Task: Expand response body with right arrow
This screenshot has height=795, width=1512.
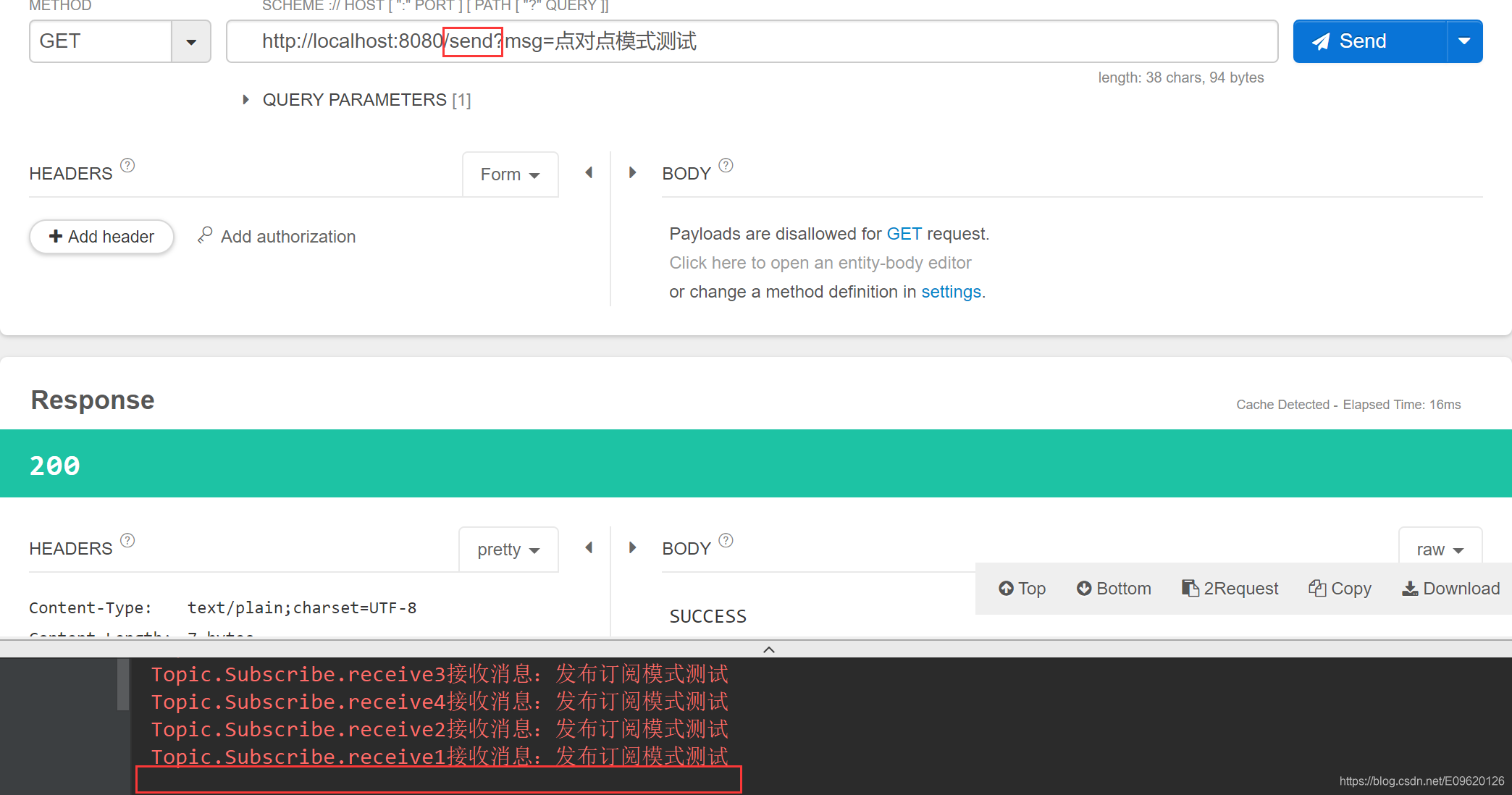Action: [x=633, y=547]
